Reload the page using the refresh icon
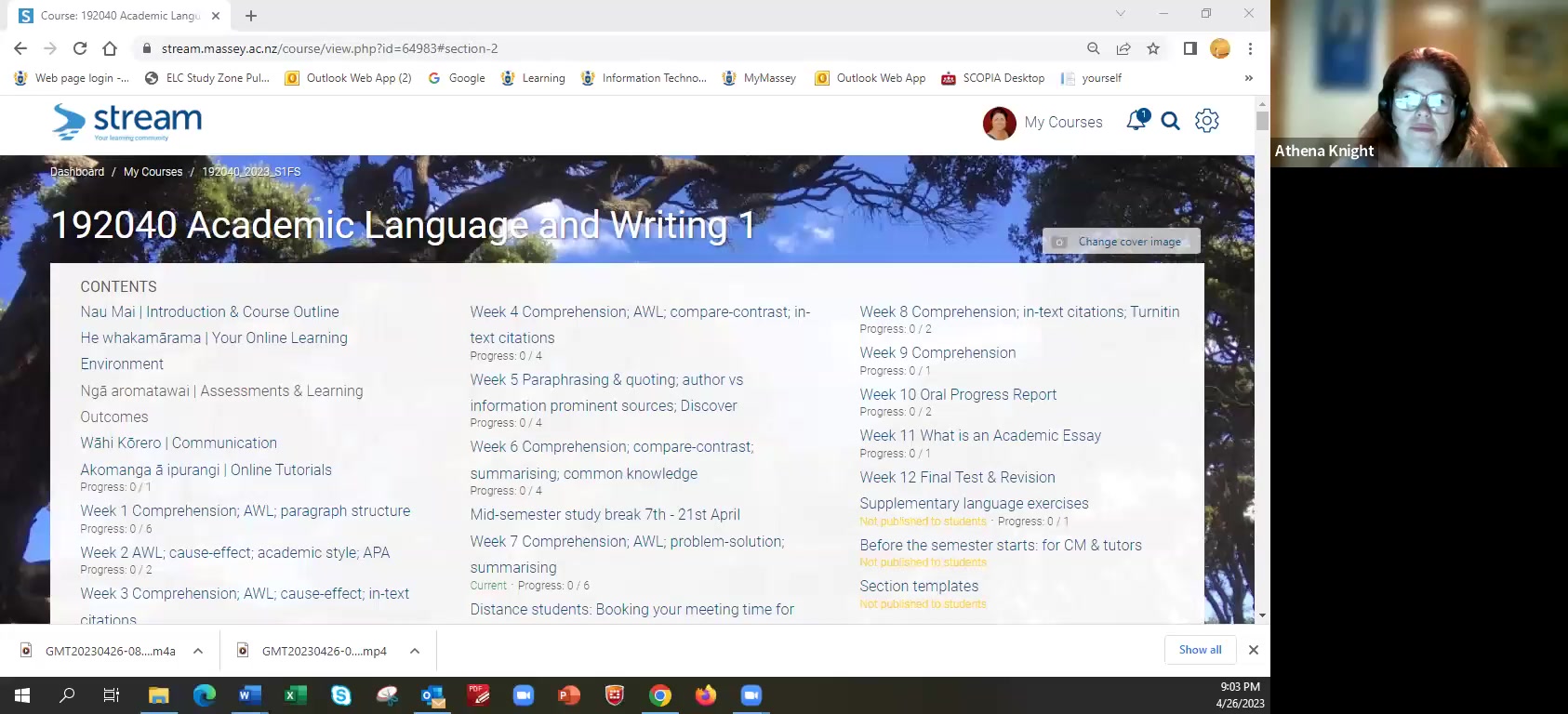Screen dimensions: 1568x714 click(x=80, y=48)
